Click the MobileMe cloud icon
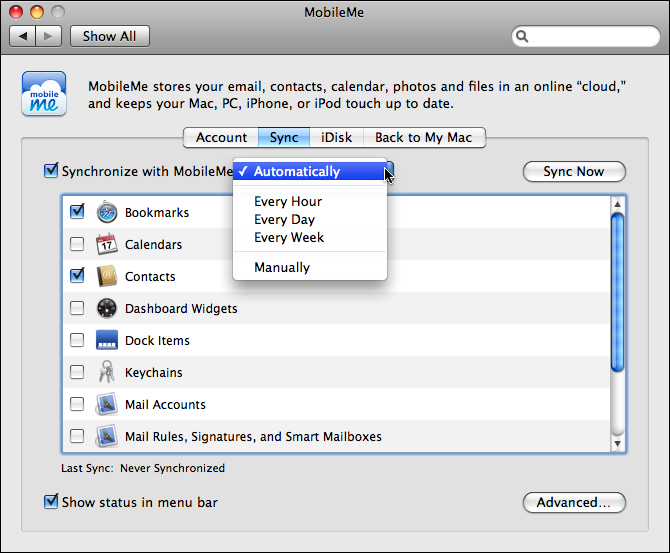This screenshot has height=553, width=670. click(x=44, y=94)
